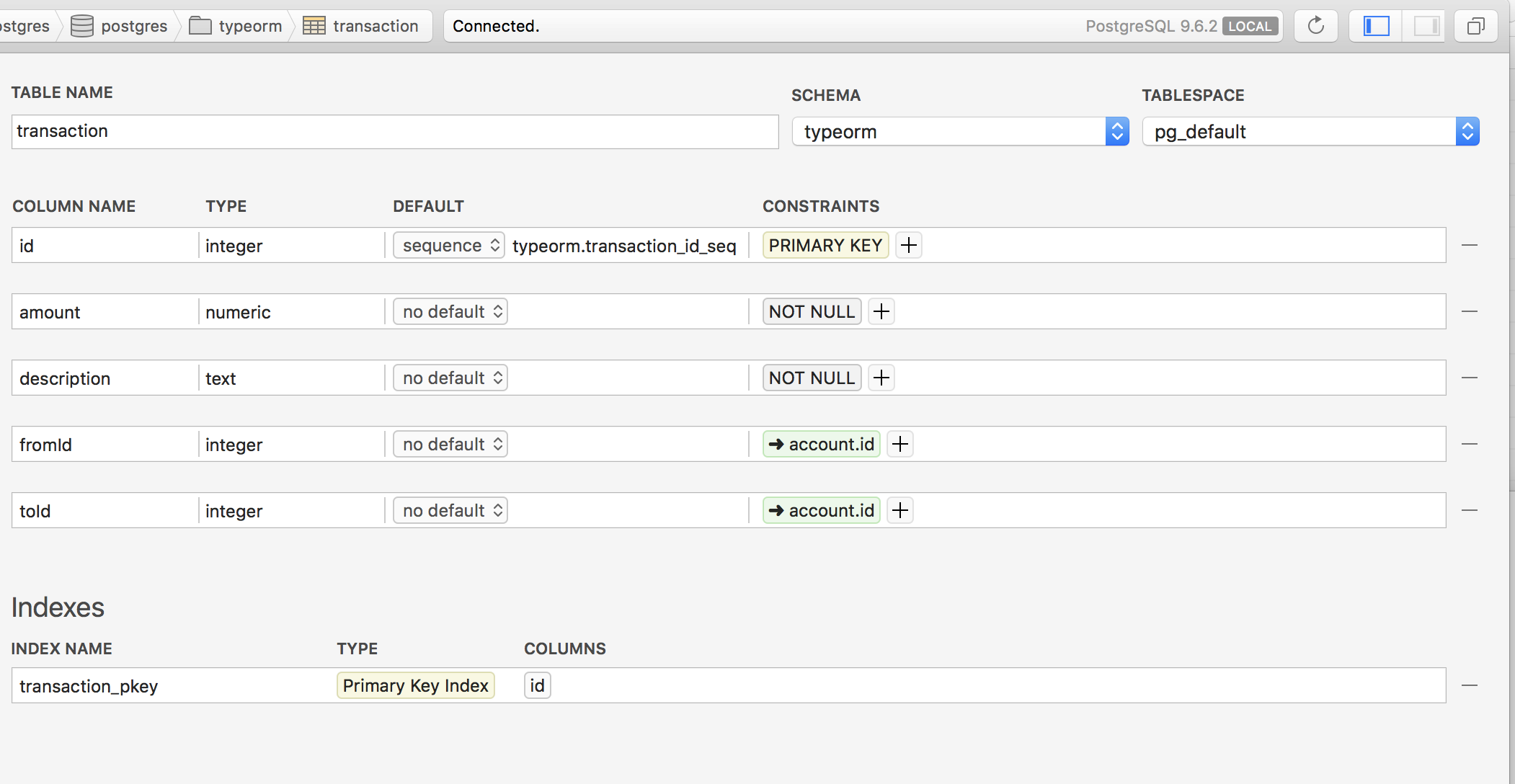
Task: Click plus to add constraint to id column
Action: click(x=907, y=245)
